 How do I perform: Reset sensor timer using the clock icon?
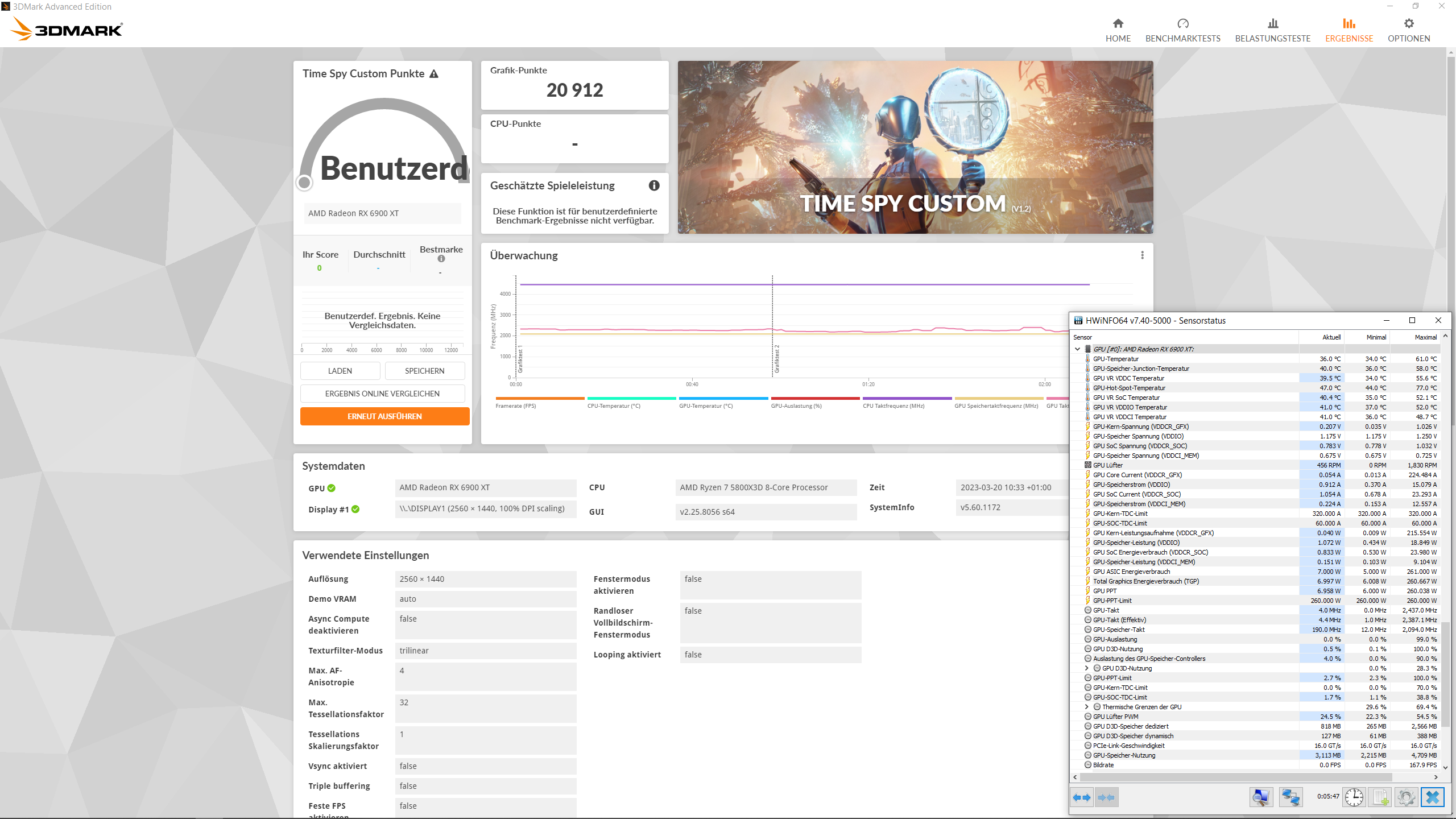tap(1354, 797)
